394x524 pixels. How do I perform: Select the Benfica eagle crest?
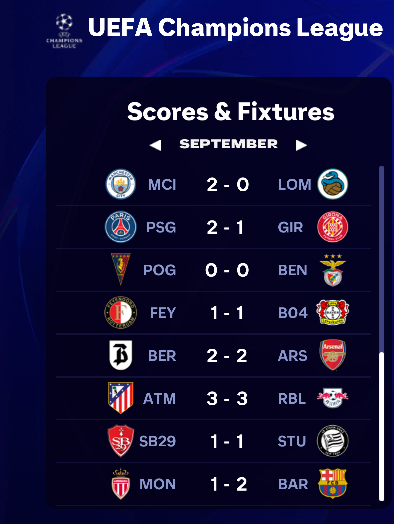[333, 270]
